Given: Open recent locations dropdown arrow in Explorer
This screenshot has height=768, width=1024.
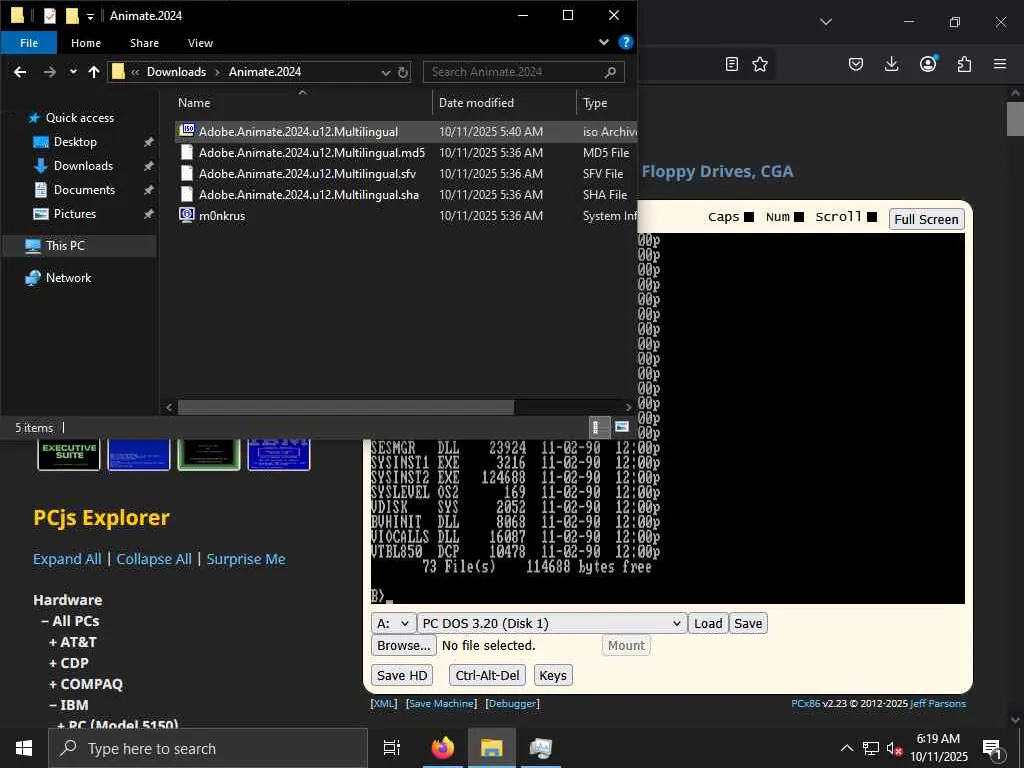Looking at the screenshot, I should [x=73, y=72].
